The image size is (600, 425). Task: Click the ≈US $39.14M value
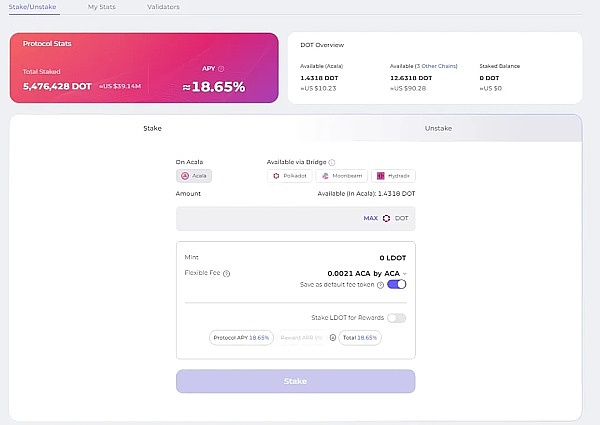click(x=120, y=86)
